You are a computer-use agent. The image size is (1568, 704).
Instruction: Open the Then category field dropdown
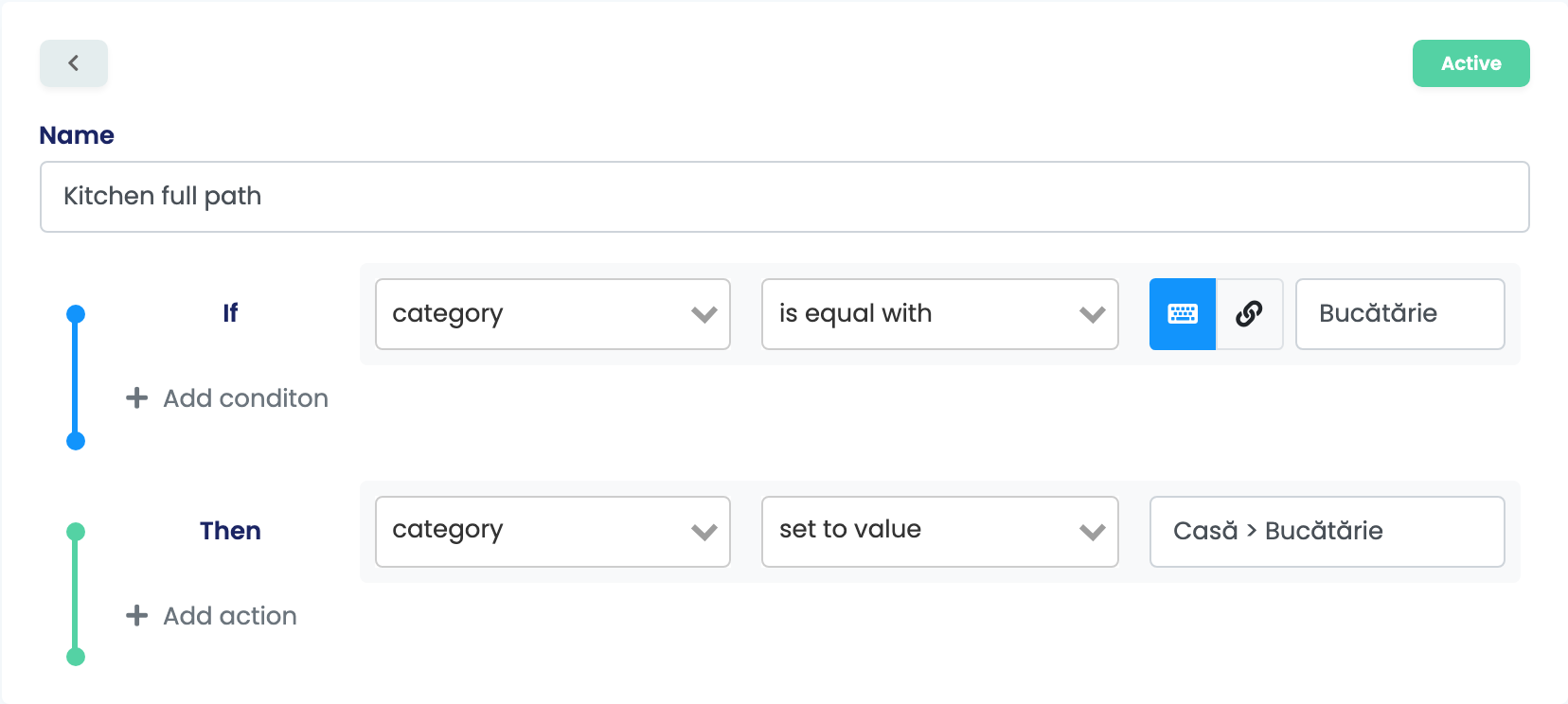point(553,532)
